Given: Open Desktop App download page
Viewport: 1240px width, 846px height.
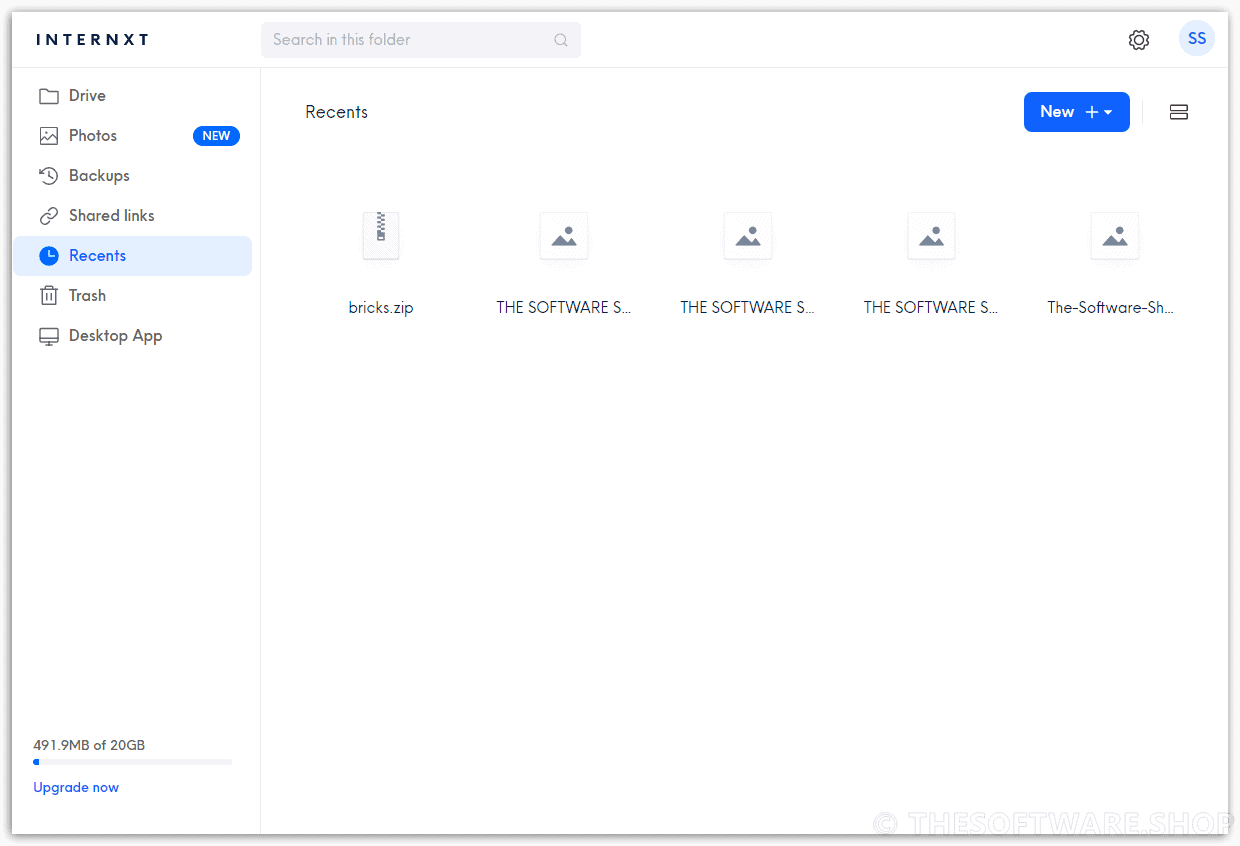Looking at the screenshot, I should coord(132,336).
